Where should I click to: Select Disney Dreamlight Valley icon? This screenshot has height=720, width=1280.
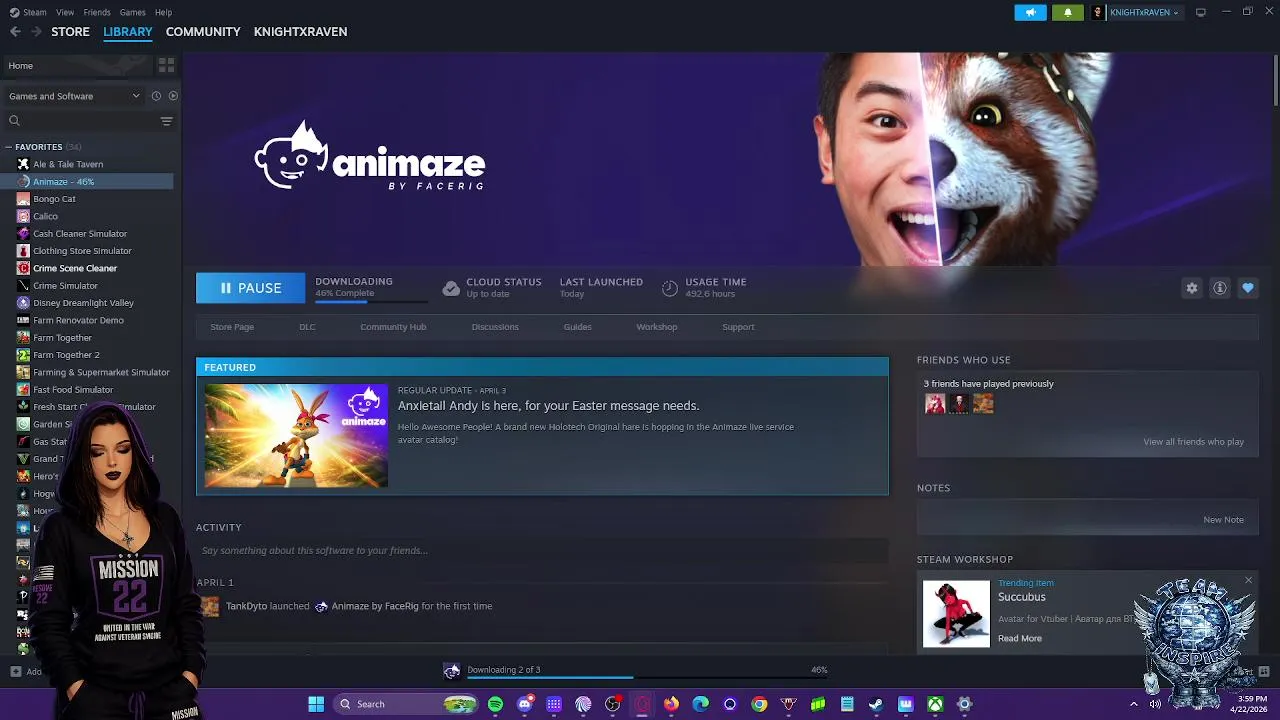click(23, 303)
